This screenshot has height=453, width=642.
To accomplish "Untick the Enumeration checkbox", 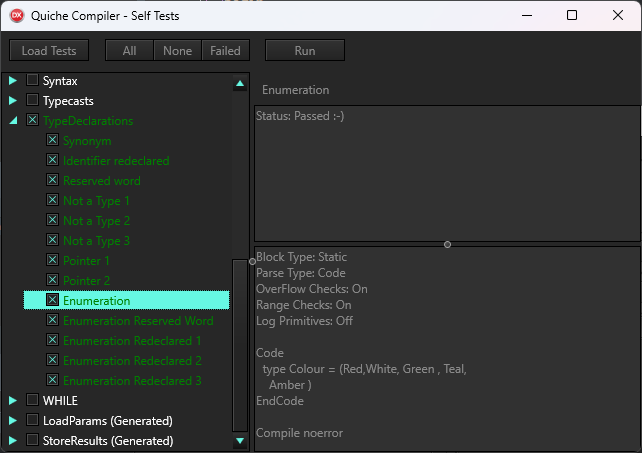I will (52, 300).
